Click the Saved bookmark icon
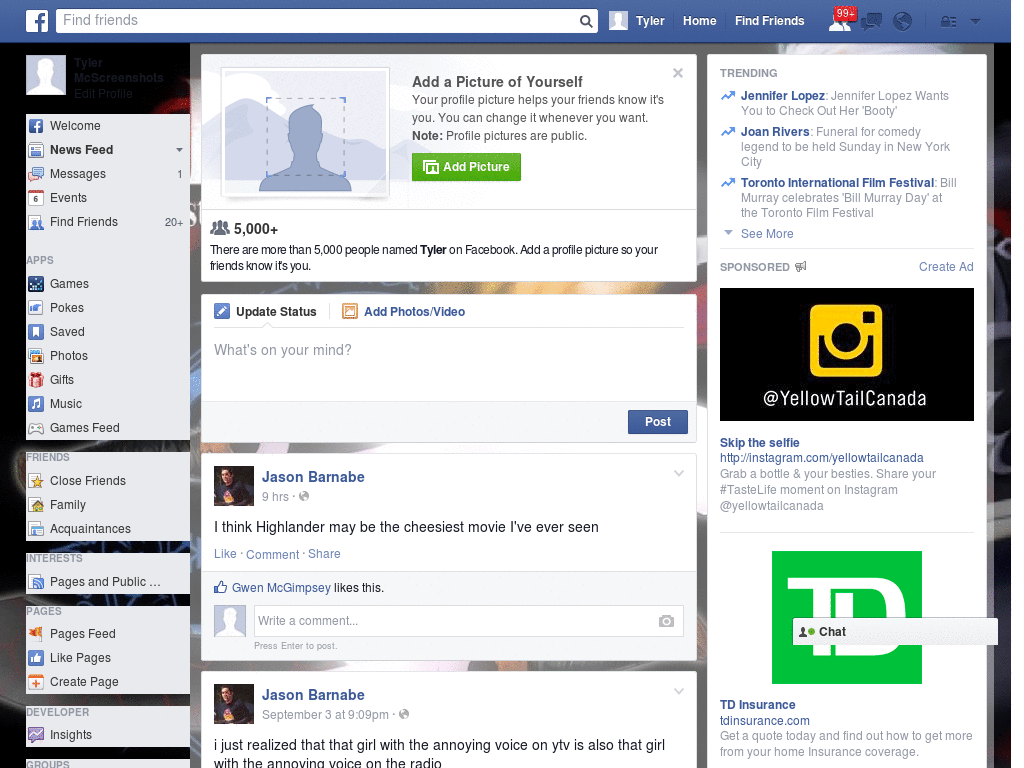Viewport: 1024px width, 768px height. pos(36,332)
